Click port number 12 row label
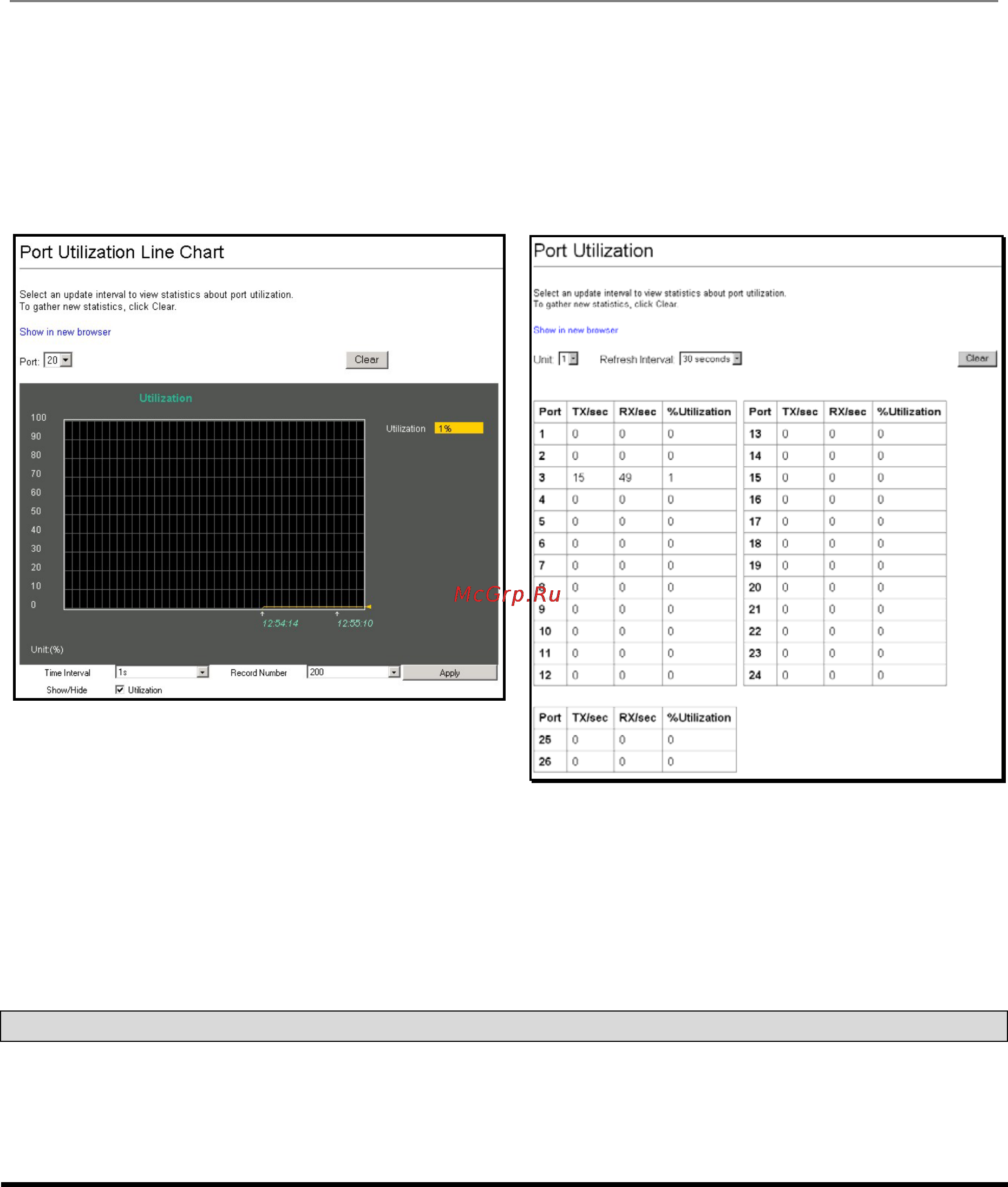Viewport: 1008px width, 1187px height. [545, 675]
